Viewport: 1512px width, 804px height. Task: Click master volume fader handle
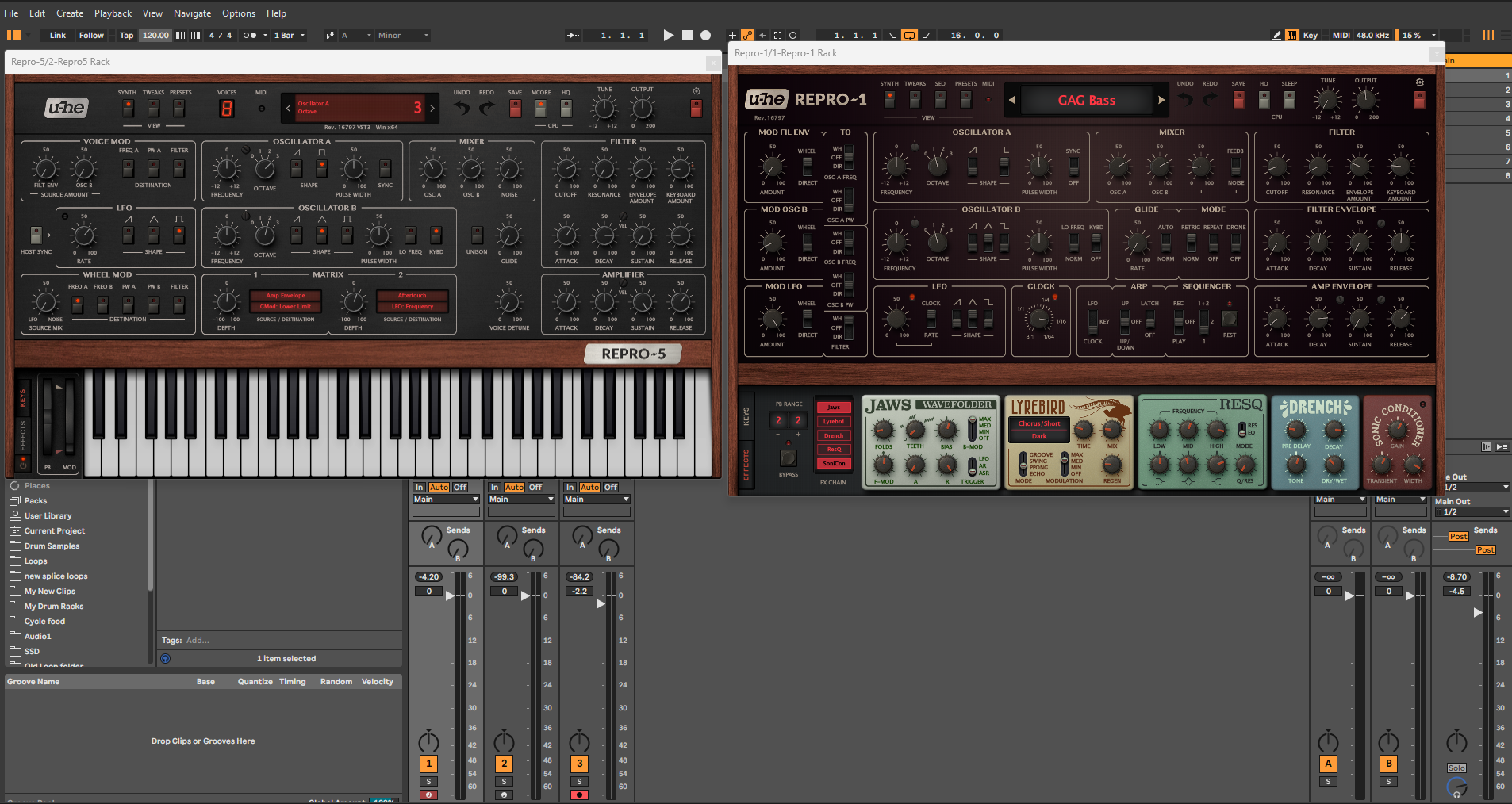(x=1477, y=612)
